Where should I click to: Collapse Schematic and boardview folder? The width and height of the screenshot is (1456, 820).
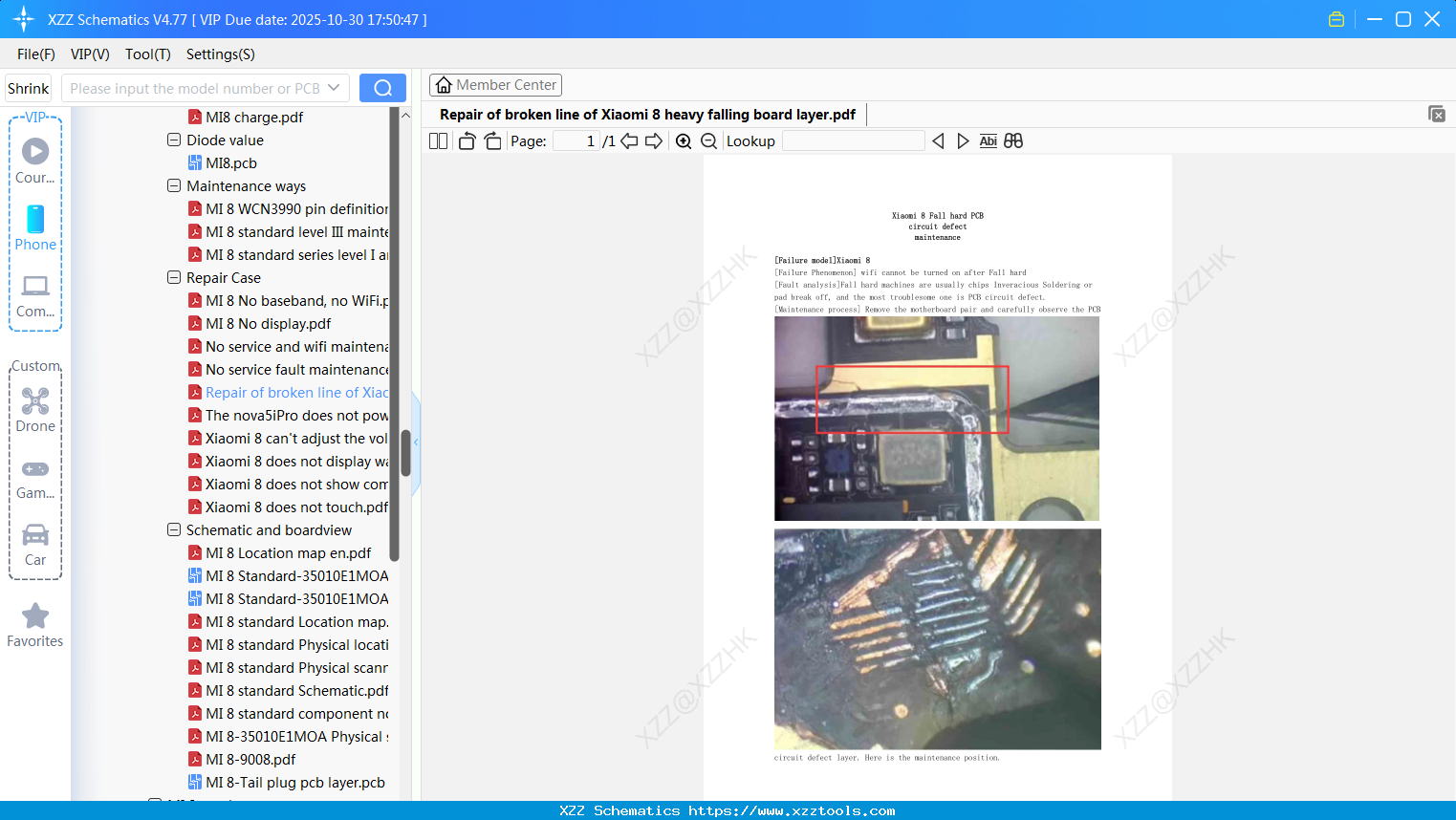(x=174, y=529)
